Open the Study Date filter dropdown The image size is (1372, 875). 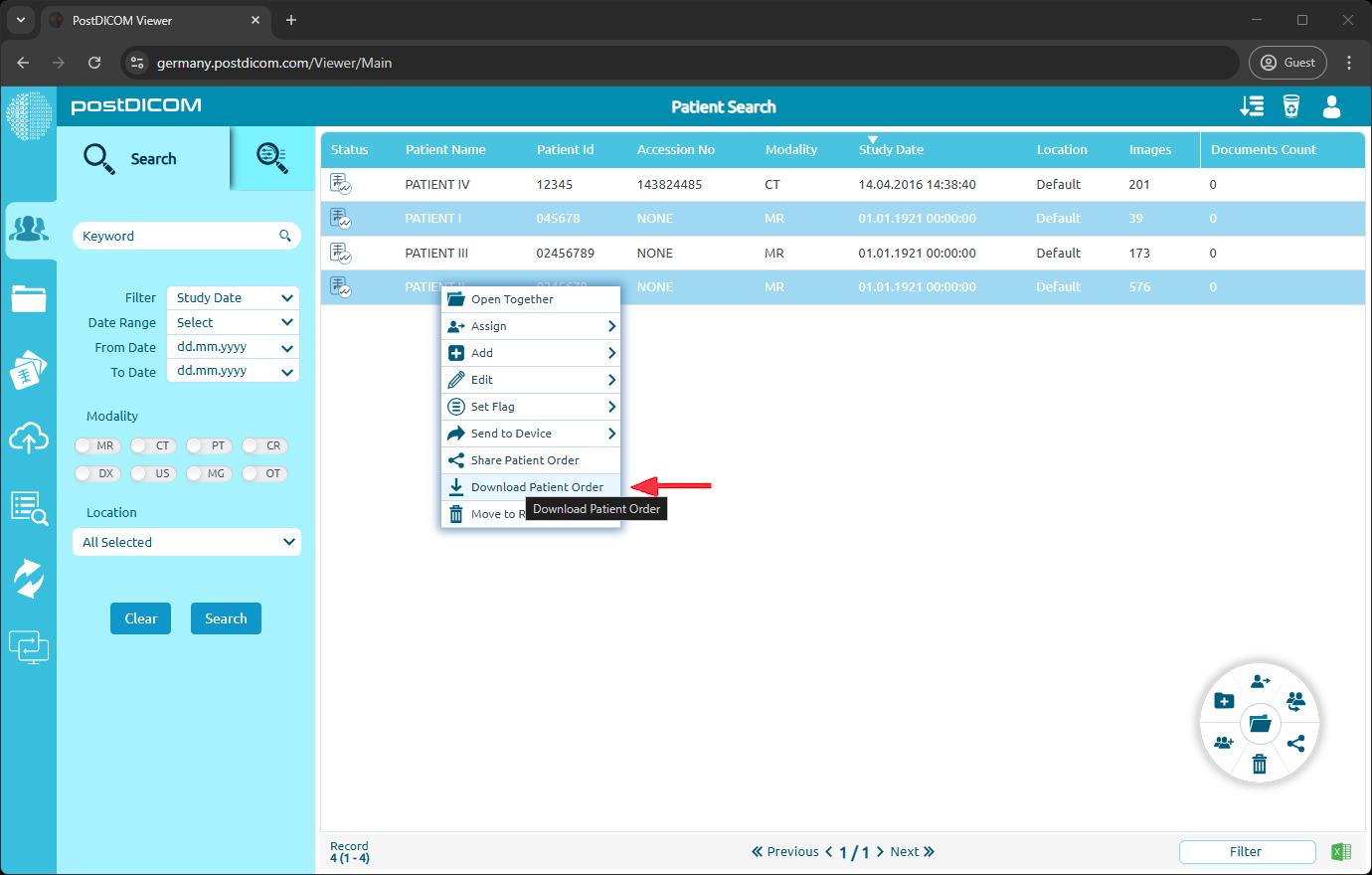click(234, 297)
